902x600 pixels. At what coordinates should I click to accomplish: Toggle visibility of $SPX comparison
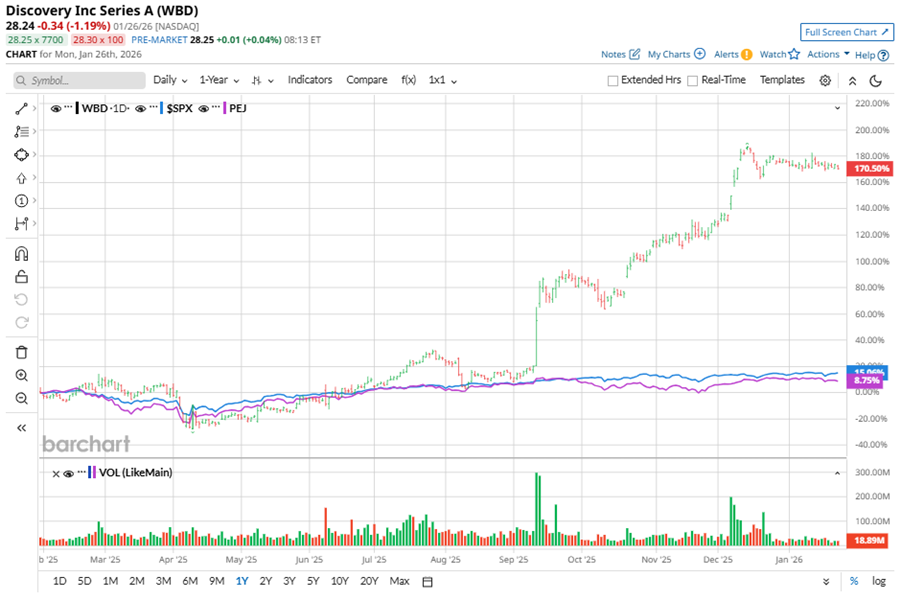tap(140, 109)
